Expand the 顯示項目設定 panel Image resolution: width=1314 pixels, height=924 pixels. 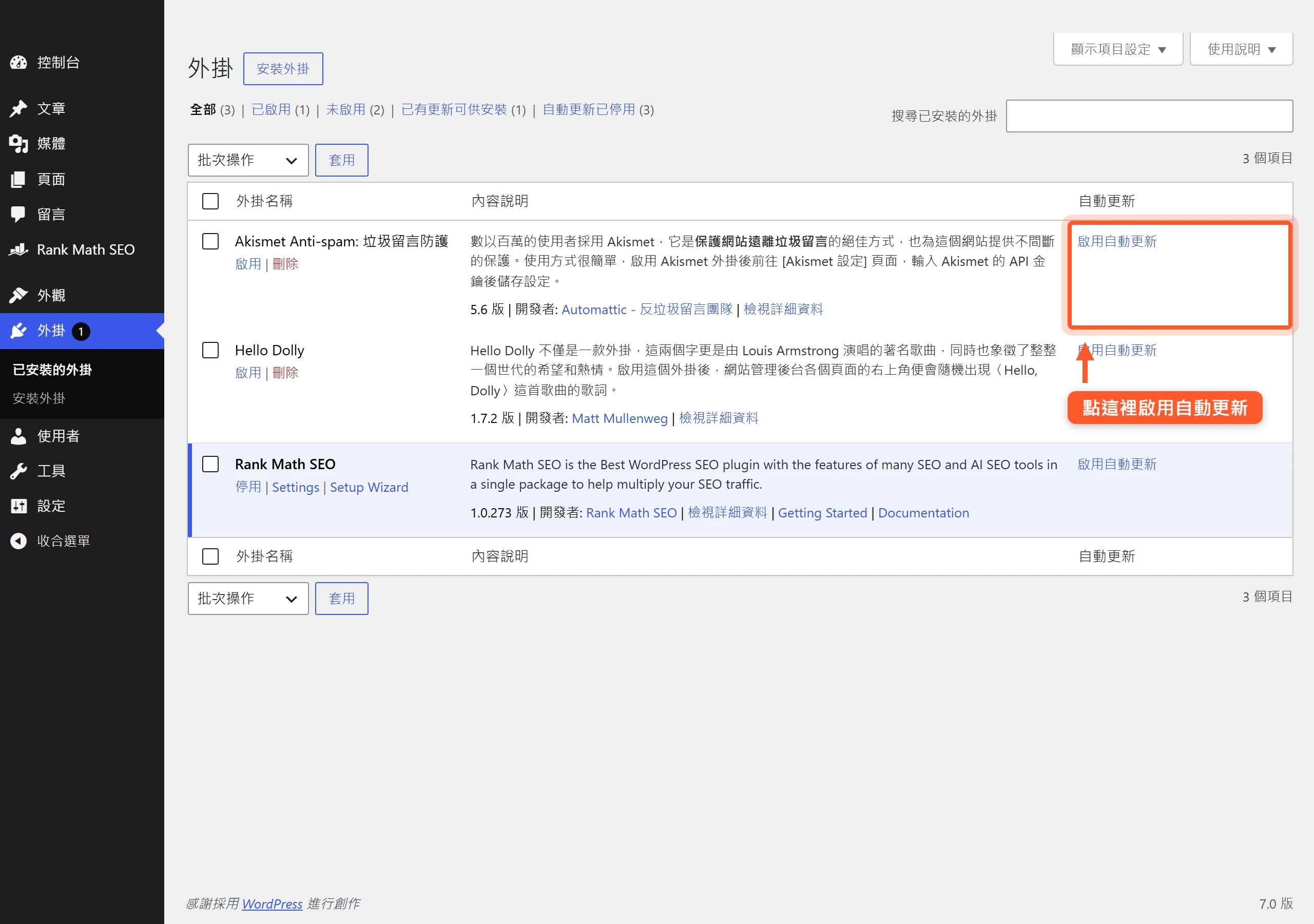click(1118, 49)
